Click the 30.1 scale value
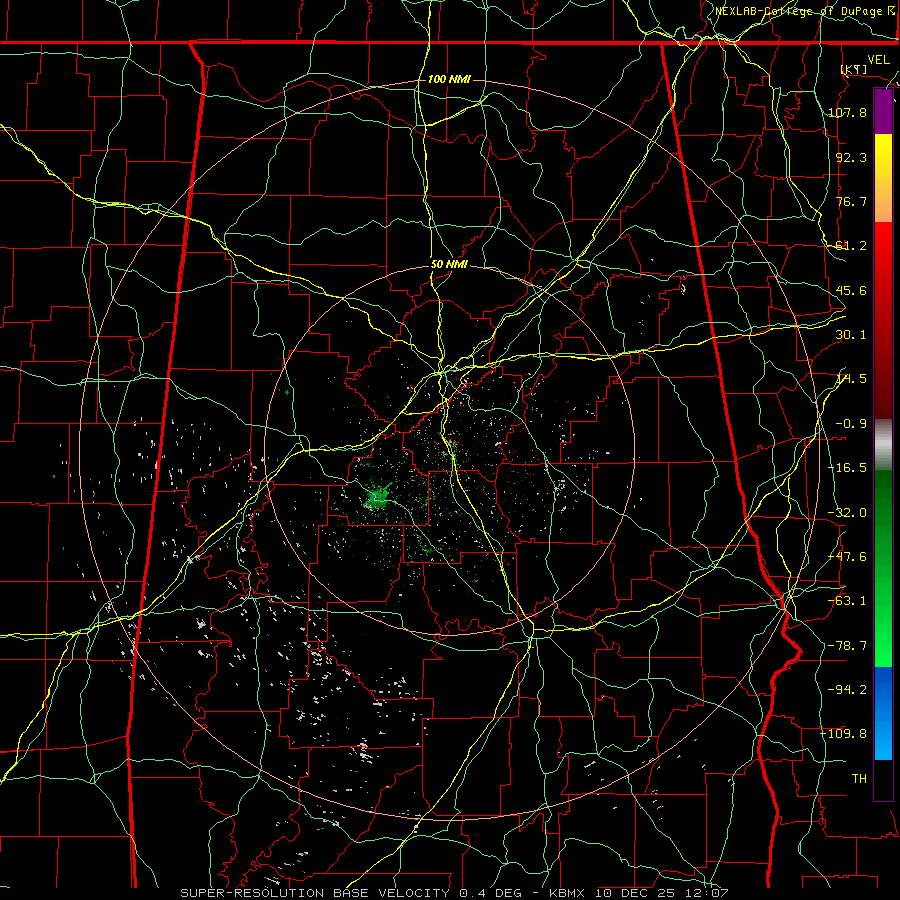The image size is (900, 900). point(851,335)
